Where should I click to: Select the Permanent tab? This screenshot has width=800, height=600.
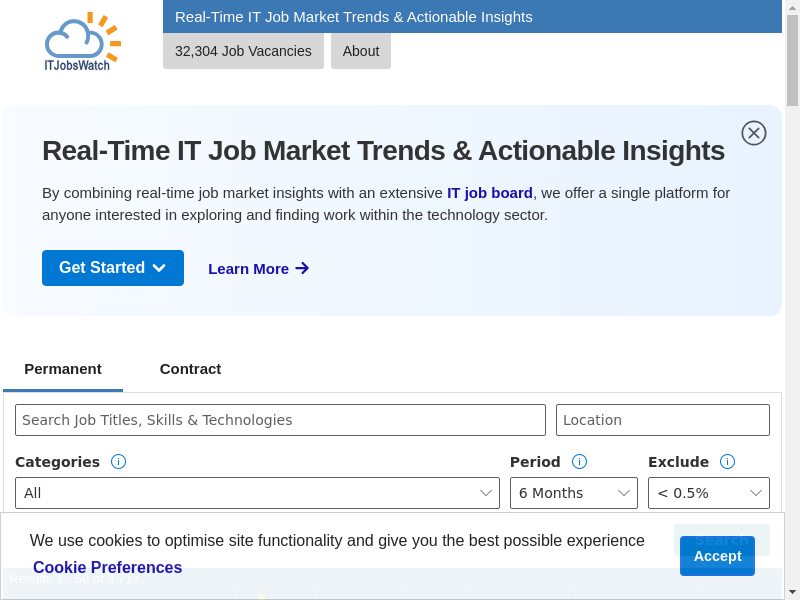[x=63, y=369]
